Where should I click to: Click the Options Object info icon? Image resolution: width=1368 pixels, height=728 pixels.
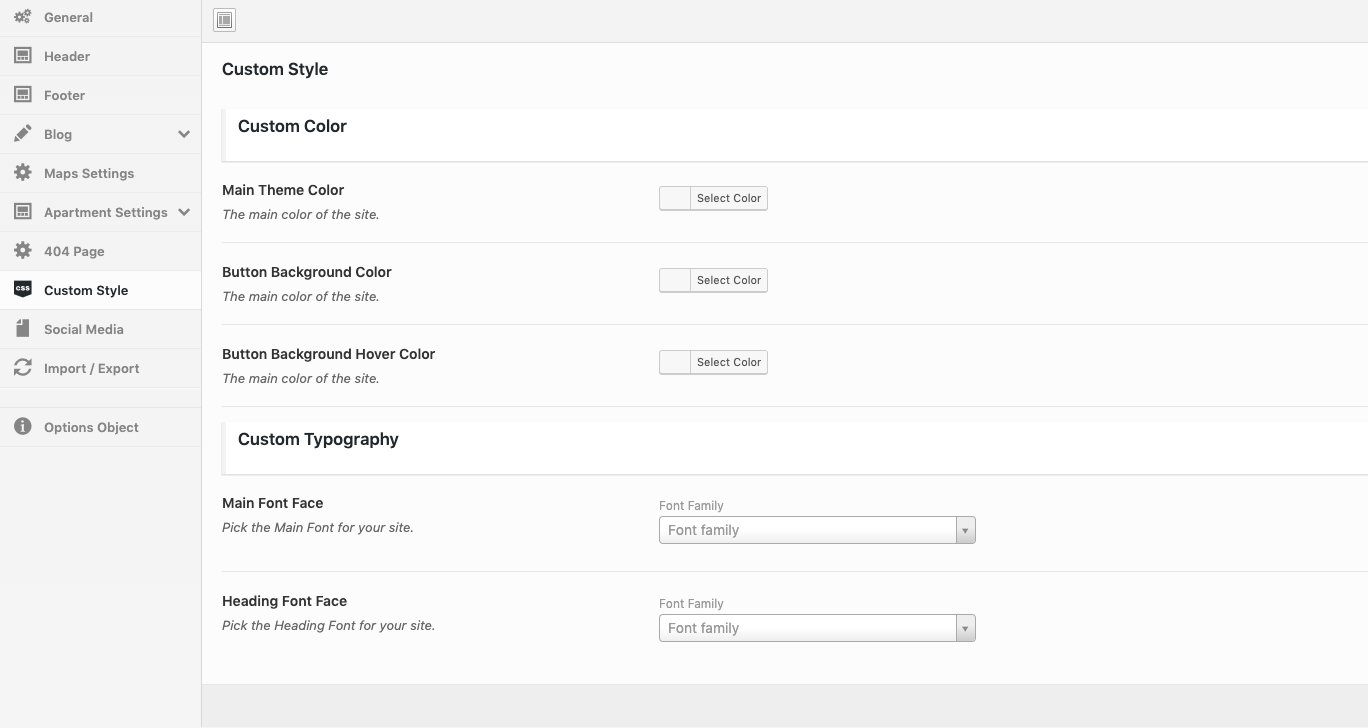(x=22, y=427)
